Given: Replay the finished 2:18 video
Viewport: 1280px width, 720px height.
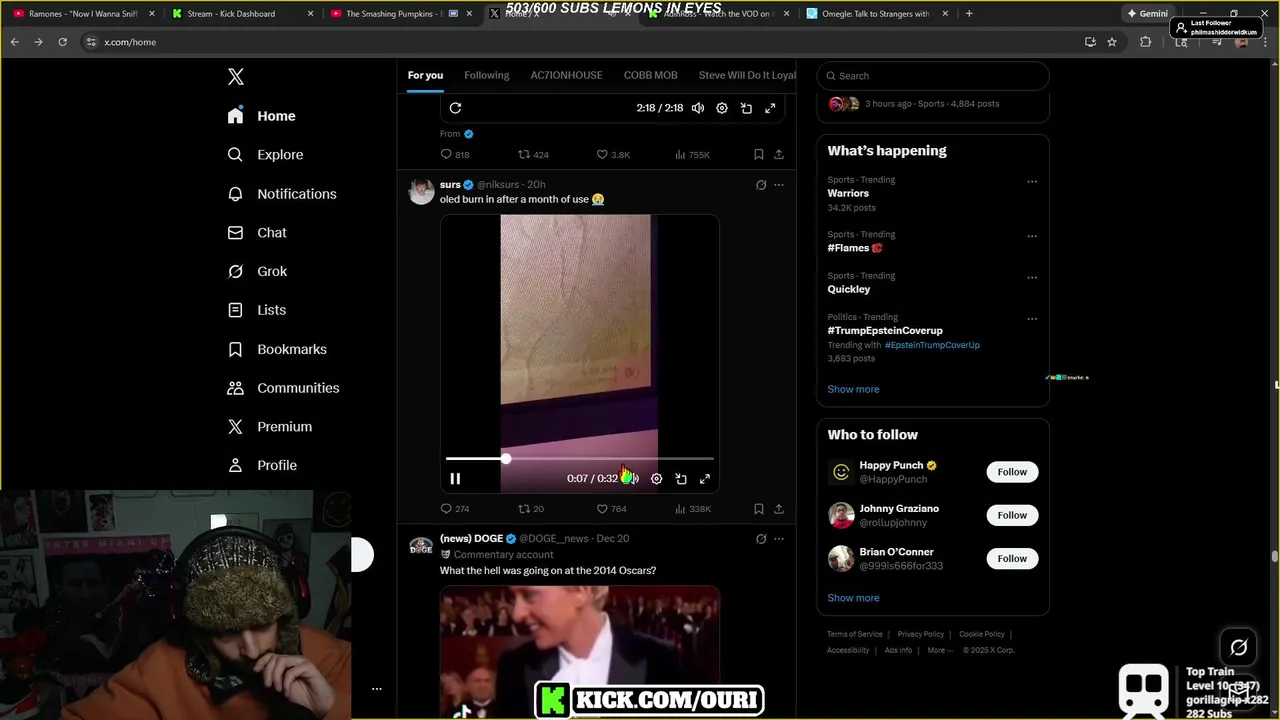Looking at the screenshot, I should [455, 108].
